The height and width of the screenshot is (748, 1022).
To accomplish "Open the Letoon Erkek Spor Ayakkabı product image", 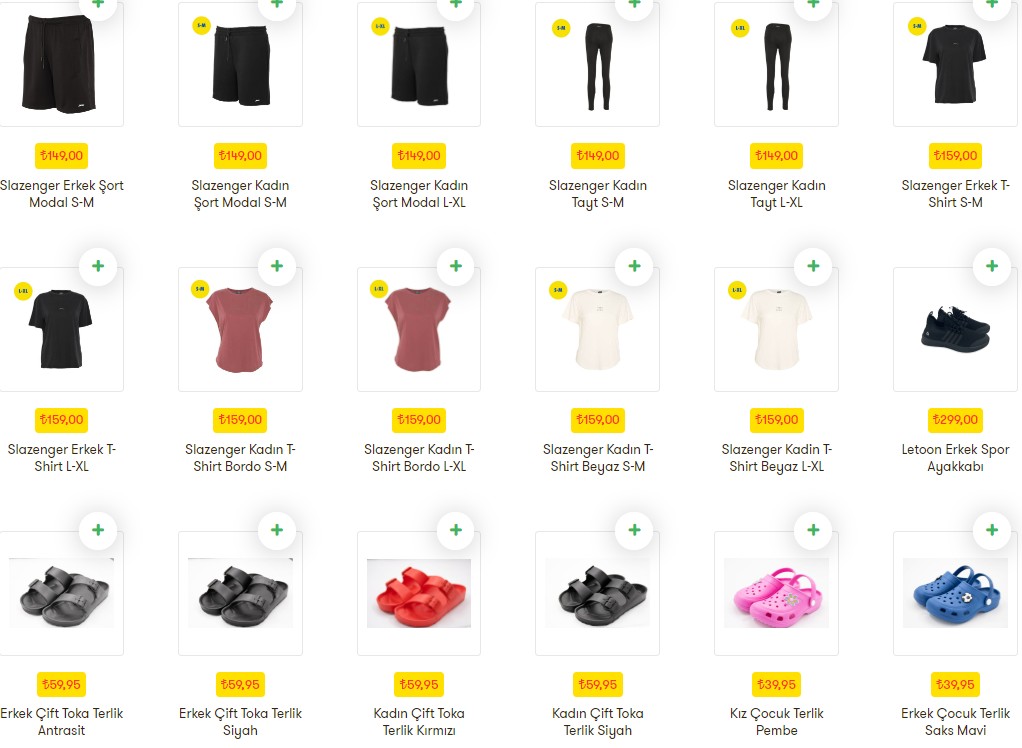I will click(x=955, y=330).
